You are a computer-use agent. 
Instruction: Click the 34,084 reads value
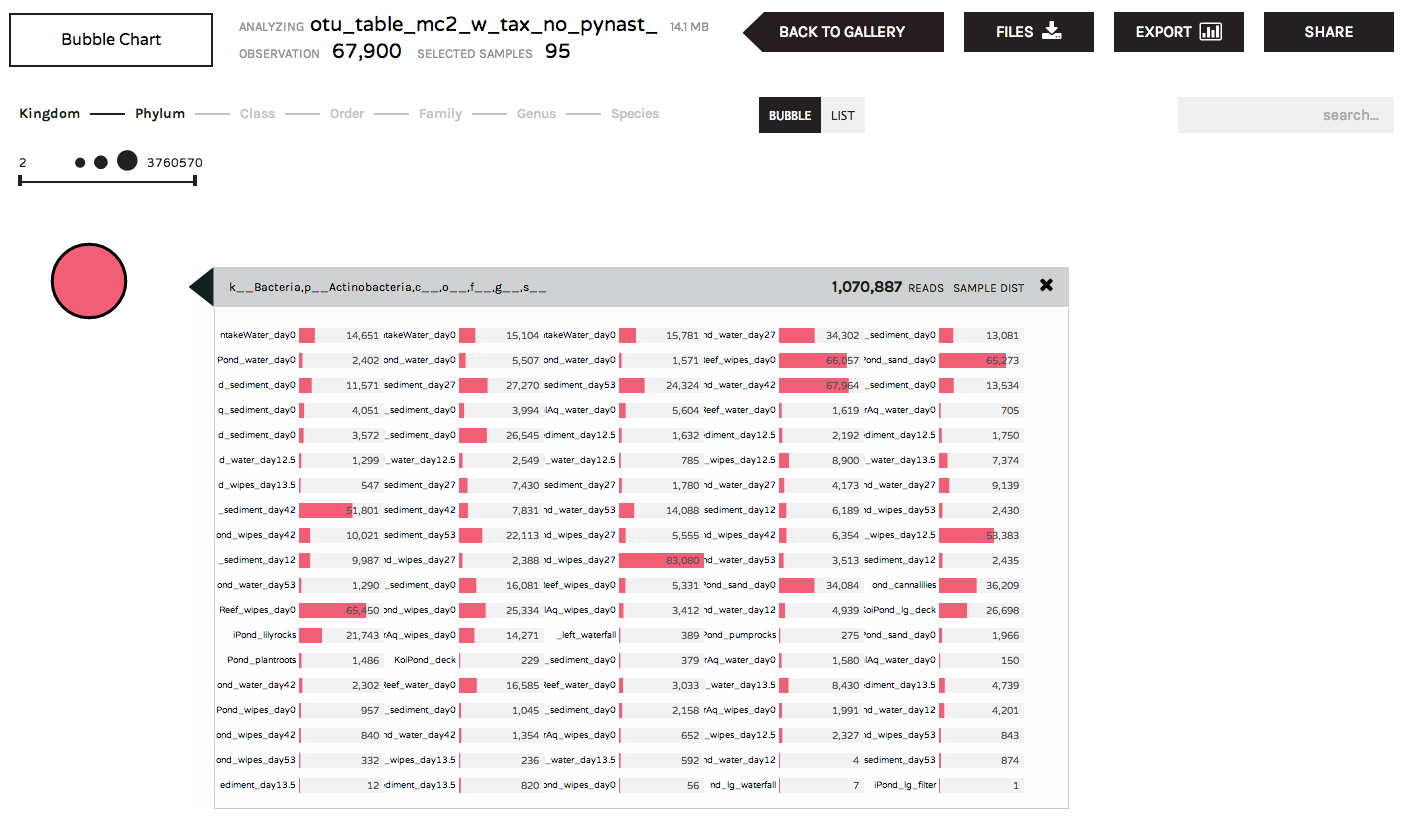coord(841,585)
